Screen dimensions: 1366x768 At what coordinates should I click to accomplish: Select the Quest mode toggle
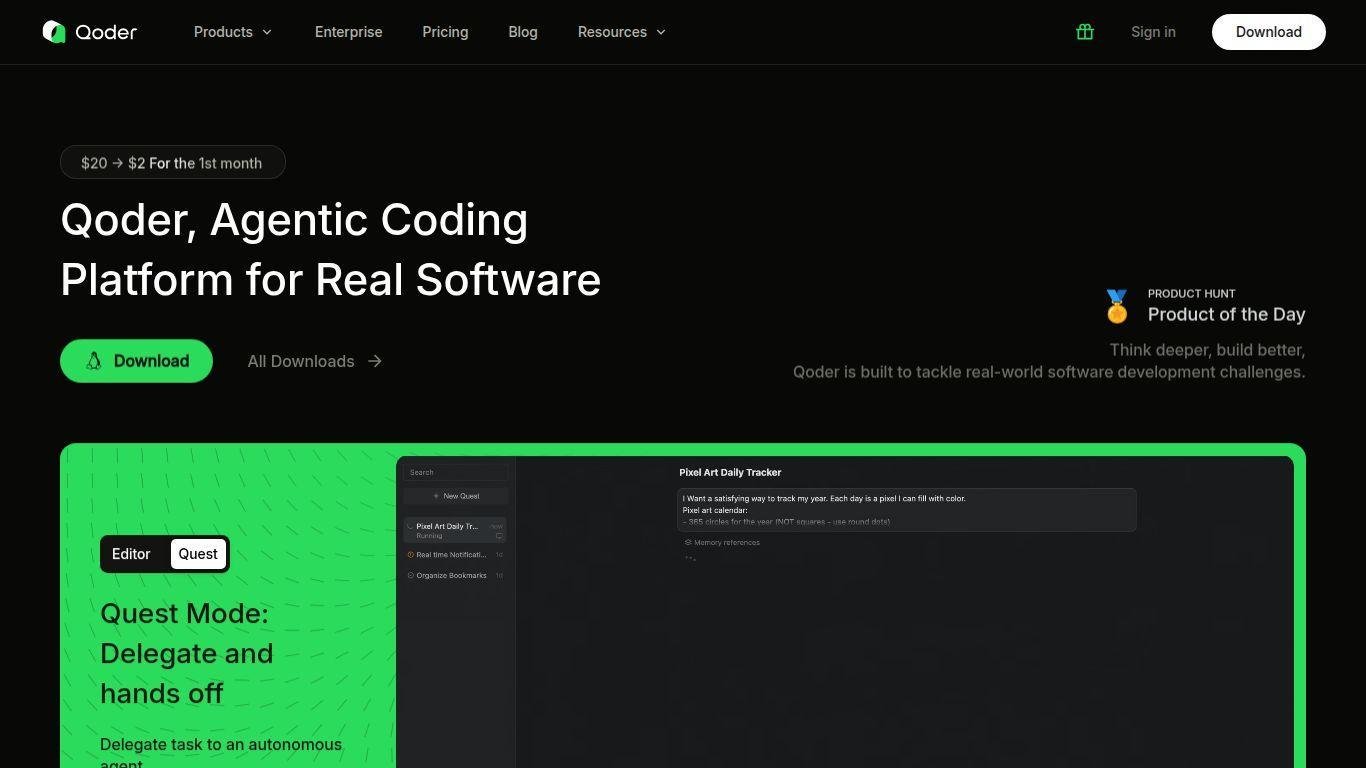pyautogui.click(x=198, y=554)
